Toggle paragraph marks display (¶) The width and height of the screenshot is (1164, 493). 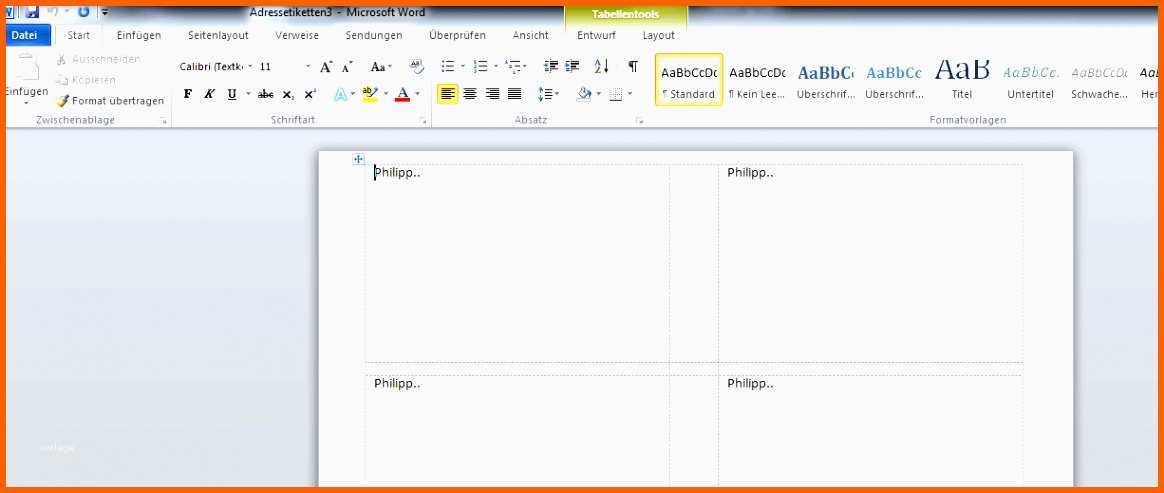click(632, 67)
